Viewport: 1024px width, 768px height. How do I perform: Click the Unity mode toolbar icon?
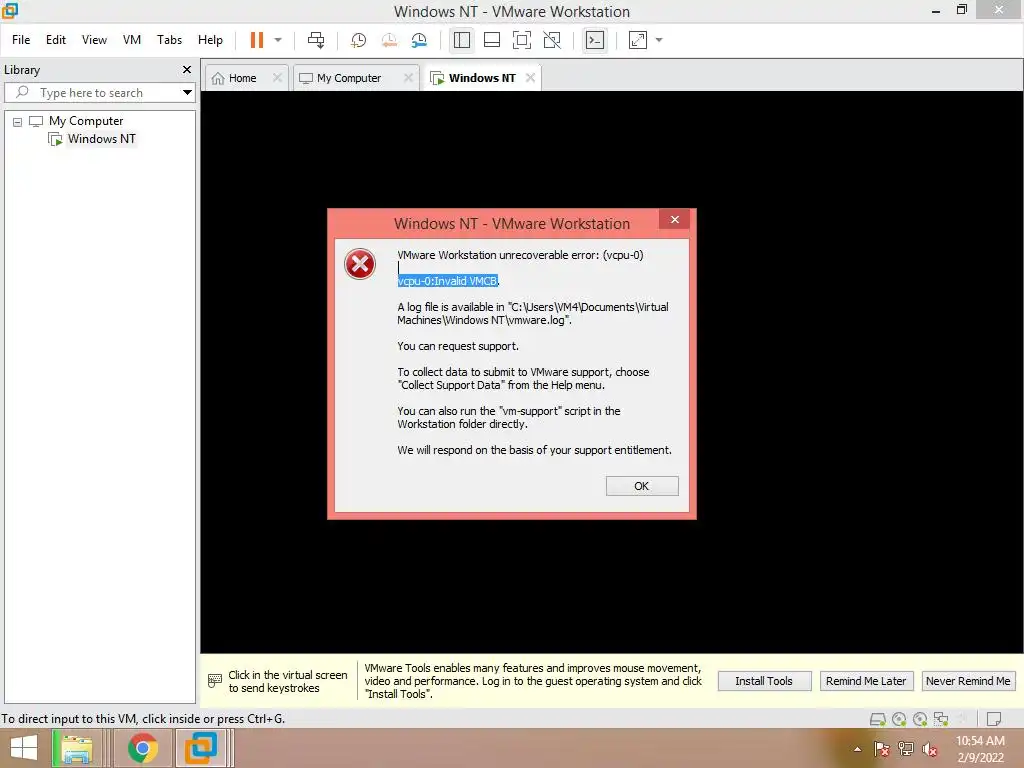(x=552, y=40)
